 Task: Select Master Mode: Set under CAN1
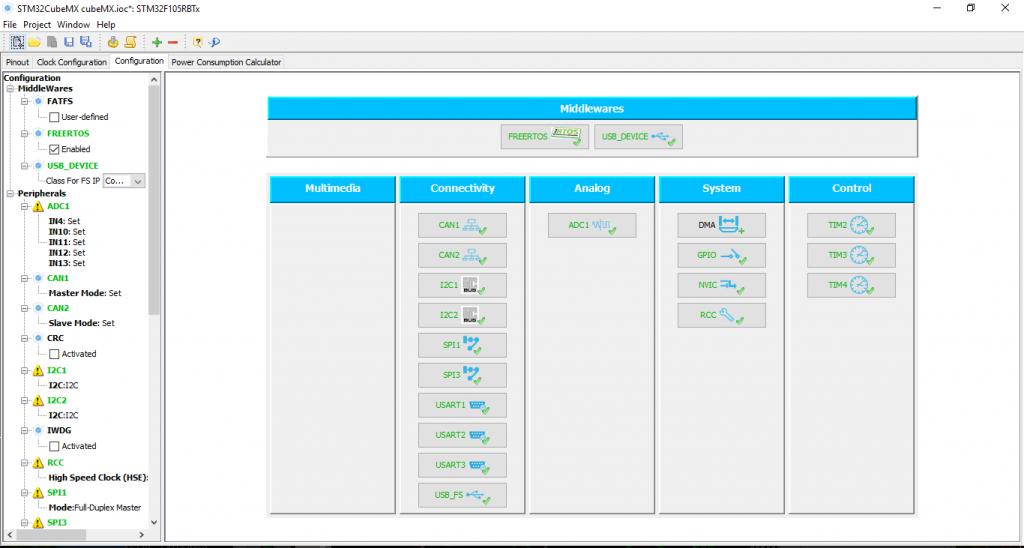85,293
